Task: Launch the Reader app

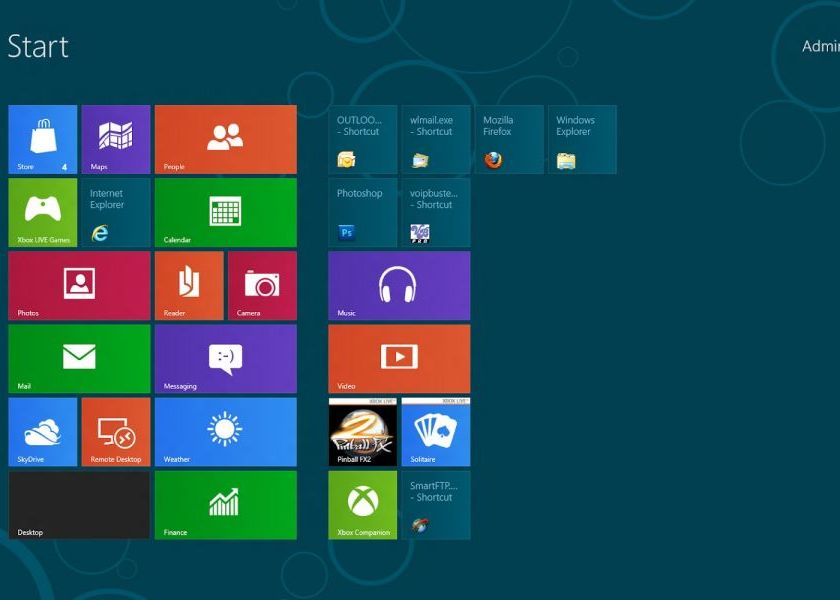Action: (188, 285)
